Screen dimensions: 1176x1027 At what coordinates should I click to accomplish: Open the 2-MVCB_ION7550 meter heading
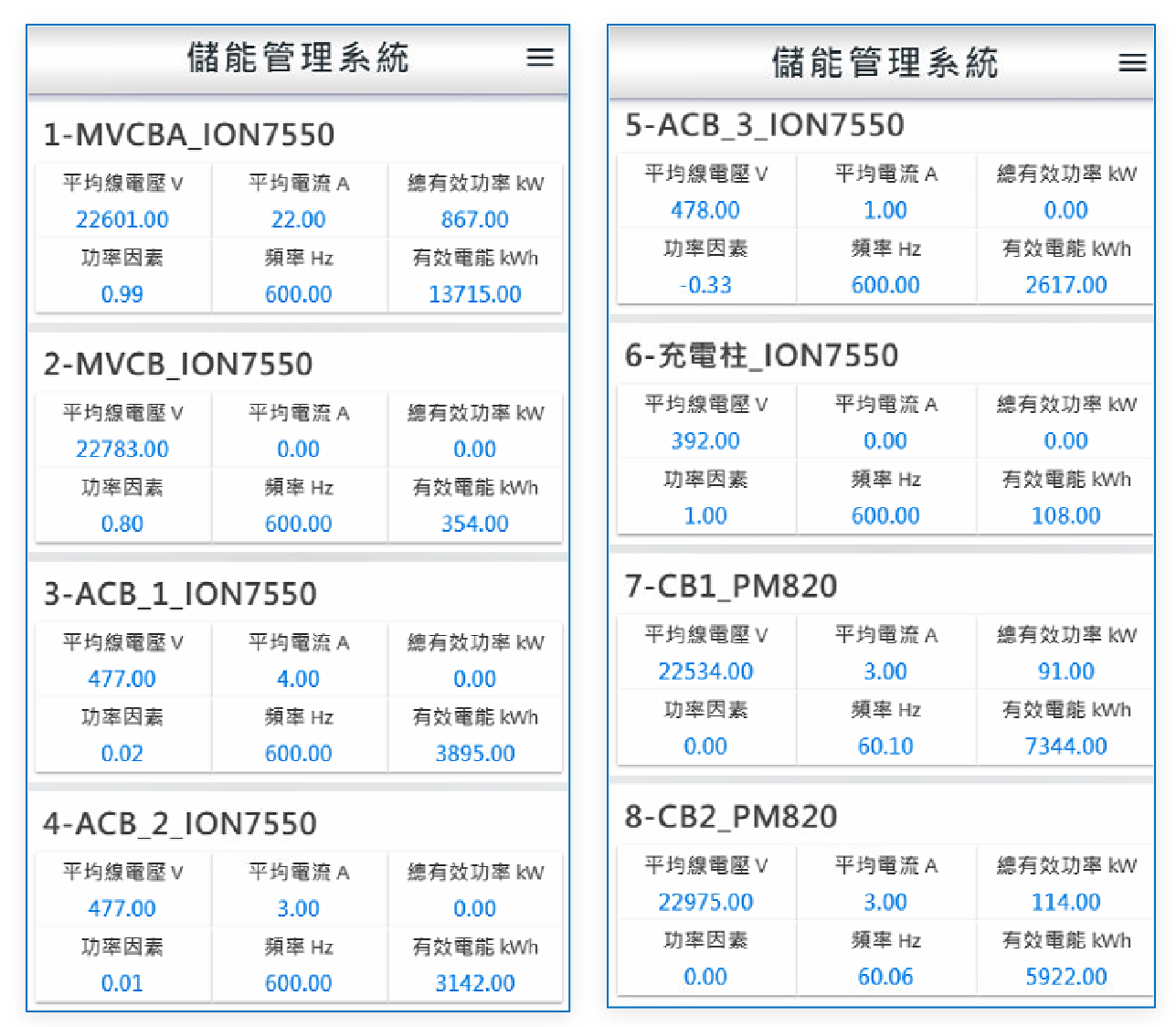tap(178, 365)
